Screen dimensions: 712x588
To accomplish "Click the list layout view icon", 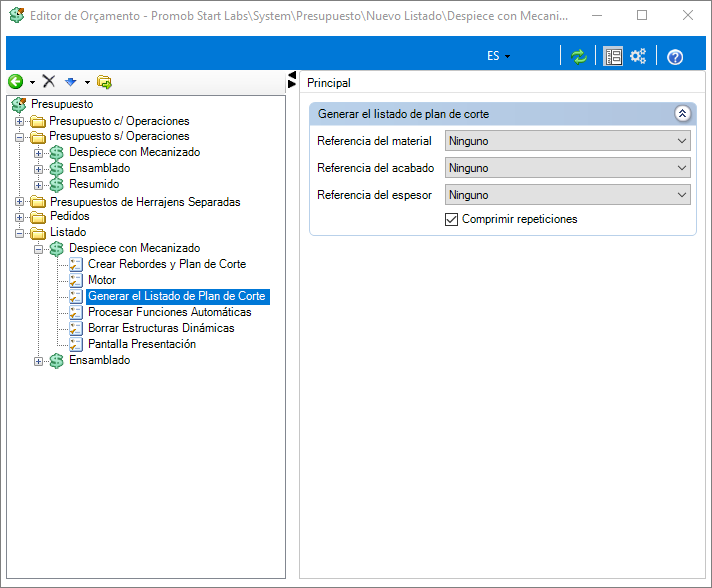I will coord(613,57).
